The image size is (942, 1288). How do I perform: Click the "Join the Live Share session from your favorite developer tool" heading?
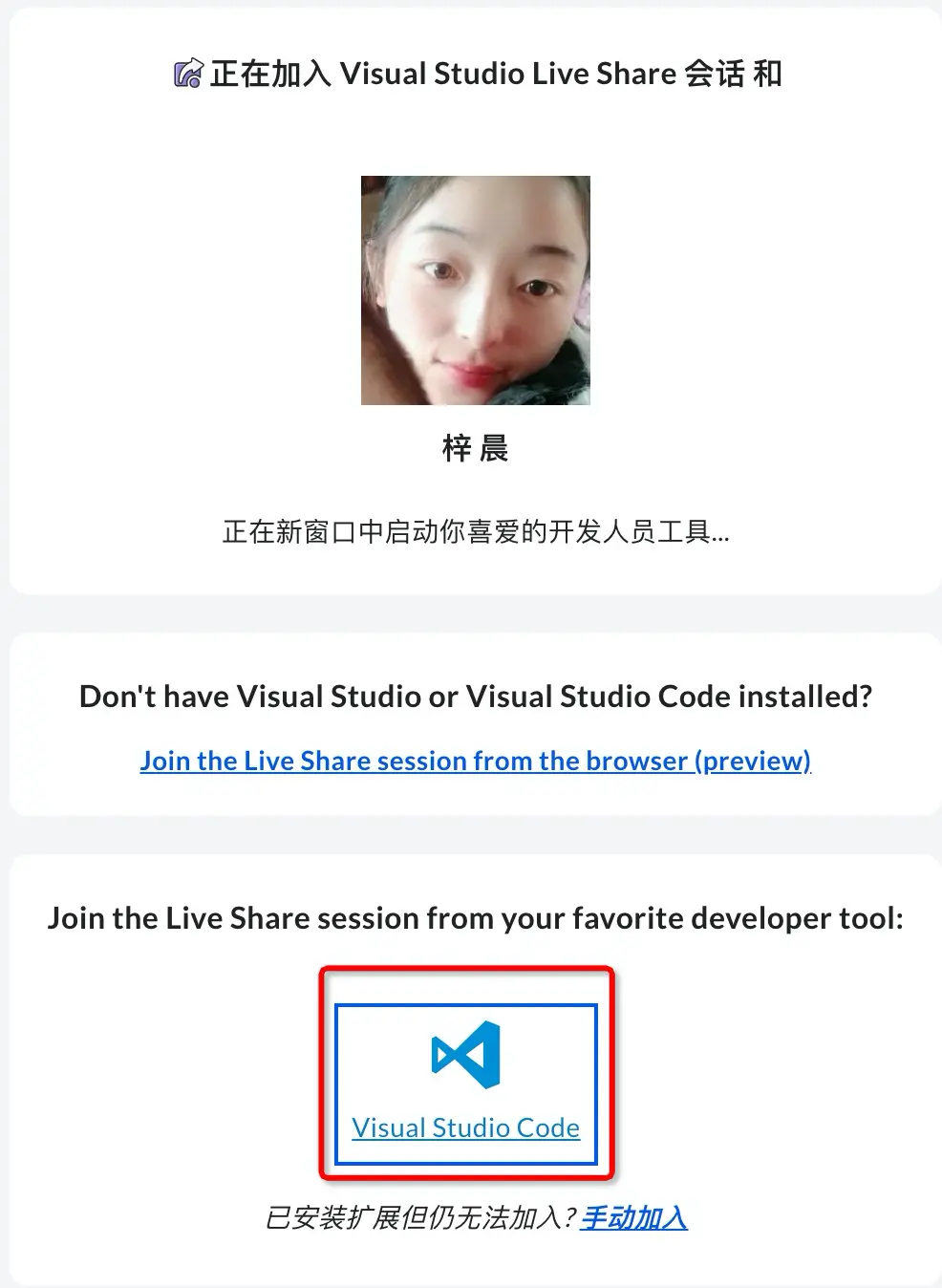476,918
